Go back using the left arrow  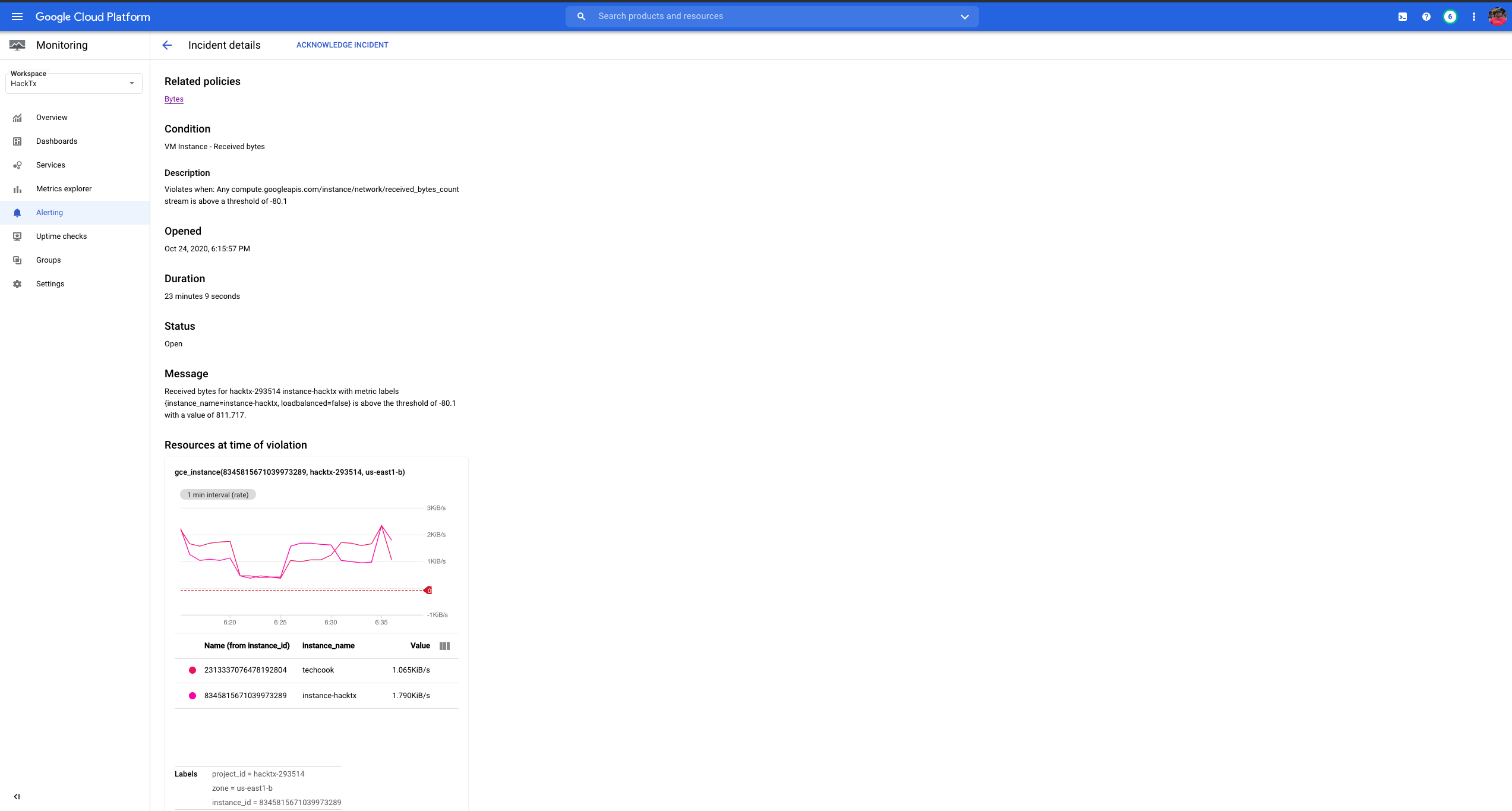click(x=167, y=45)
